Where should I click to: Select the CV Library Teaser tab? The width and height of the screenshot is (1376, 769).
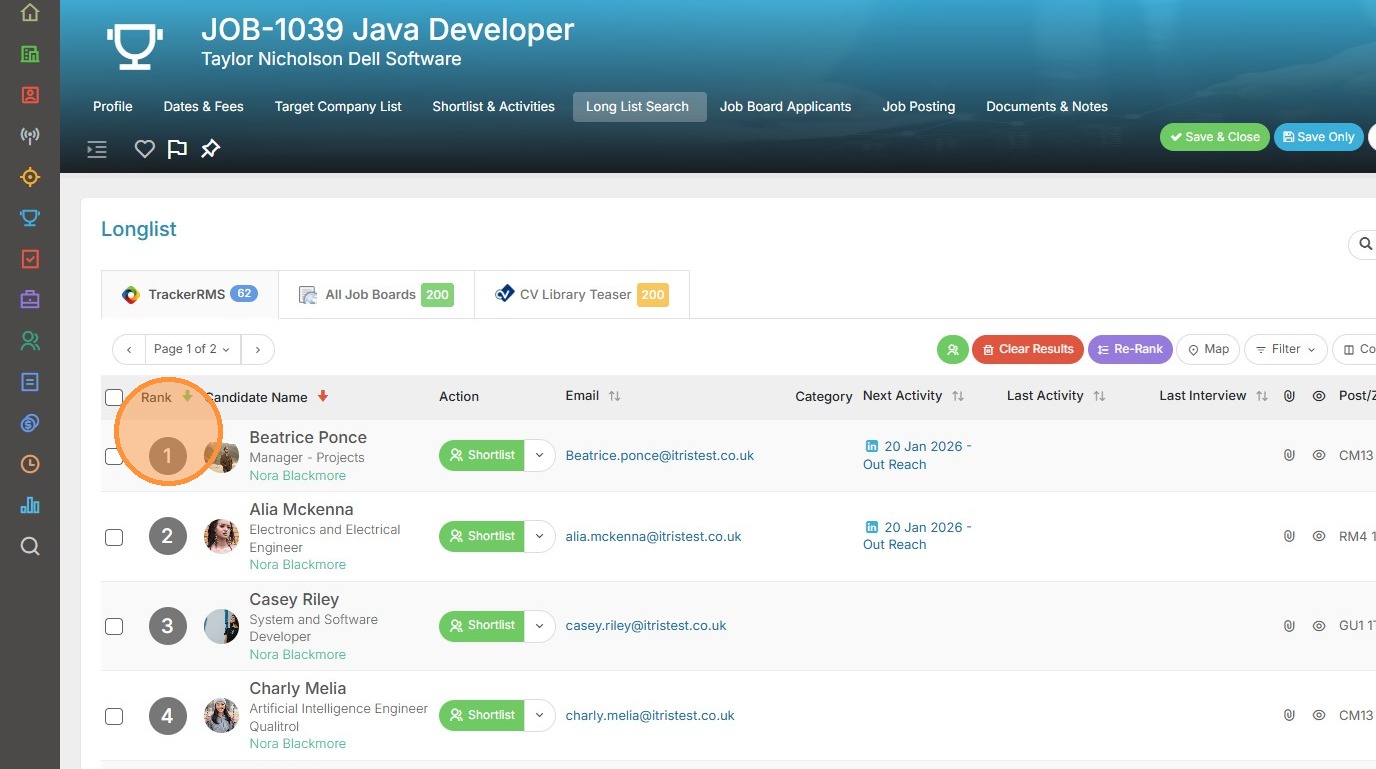point(581,295)
